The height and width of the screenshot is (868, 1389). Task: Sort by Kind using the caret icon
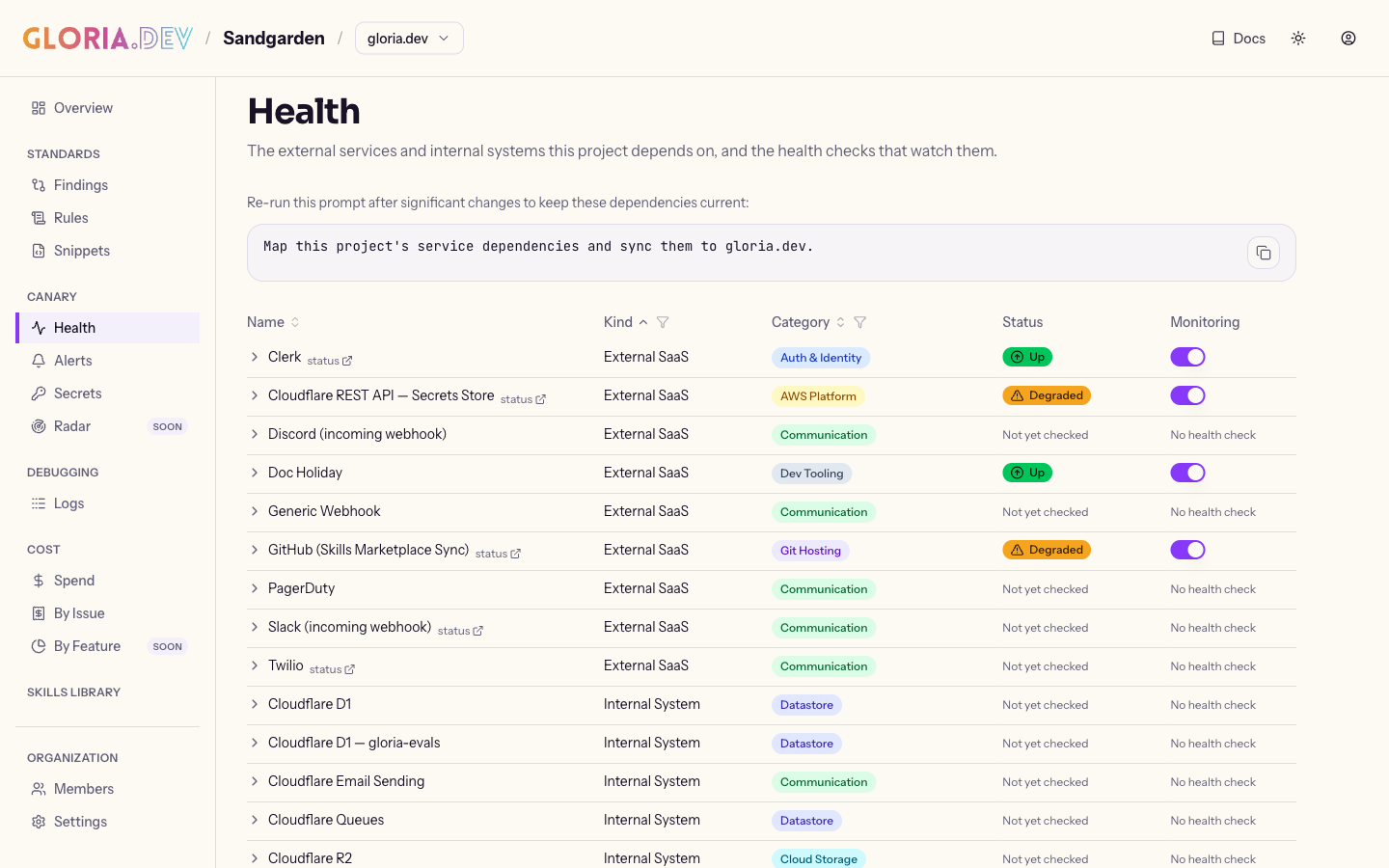pyautogui.click(x=643, y=322)
